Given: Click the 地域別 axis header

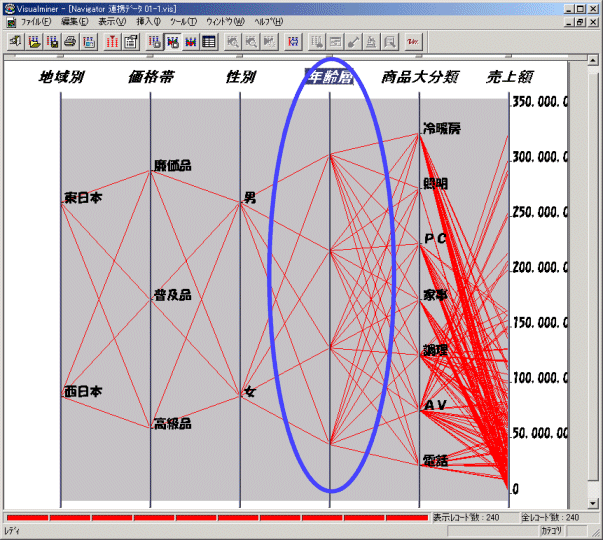Looking at the screenshot, I should click(x=62, y=77).
